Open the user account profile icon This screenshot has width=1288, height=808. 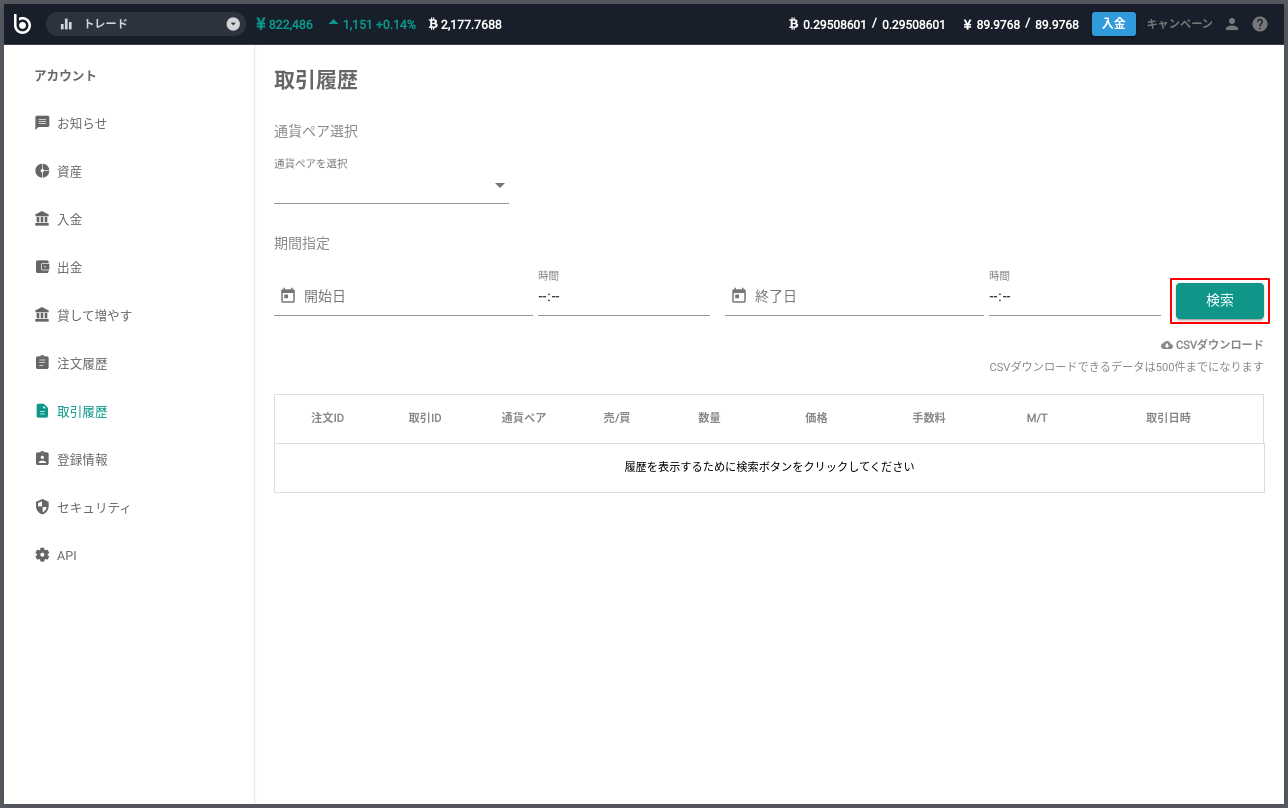1232,24
